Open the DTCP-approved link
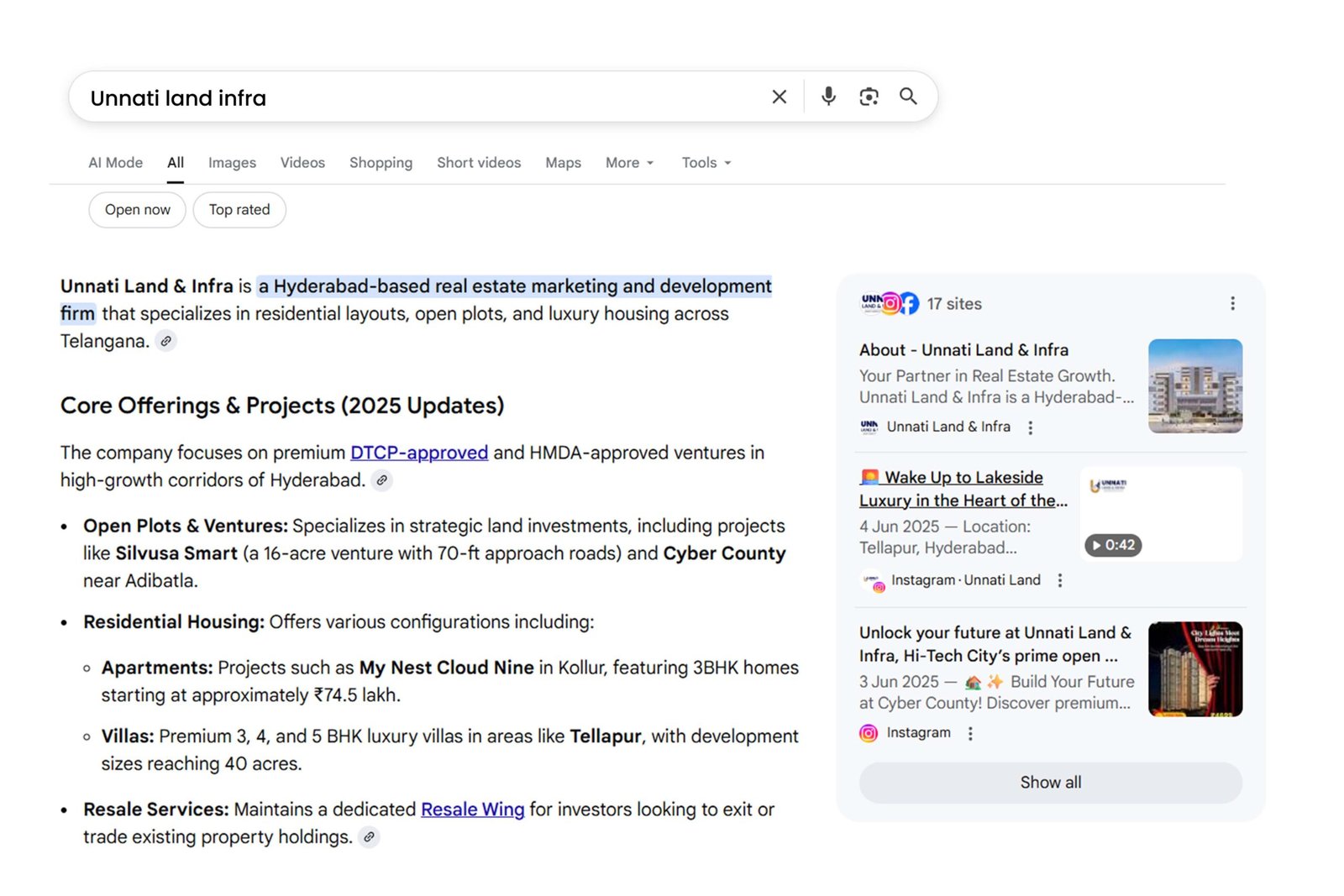Screen dimensions: 1344x896 418,453
